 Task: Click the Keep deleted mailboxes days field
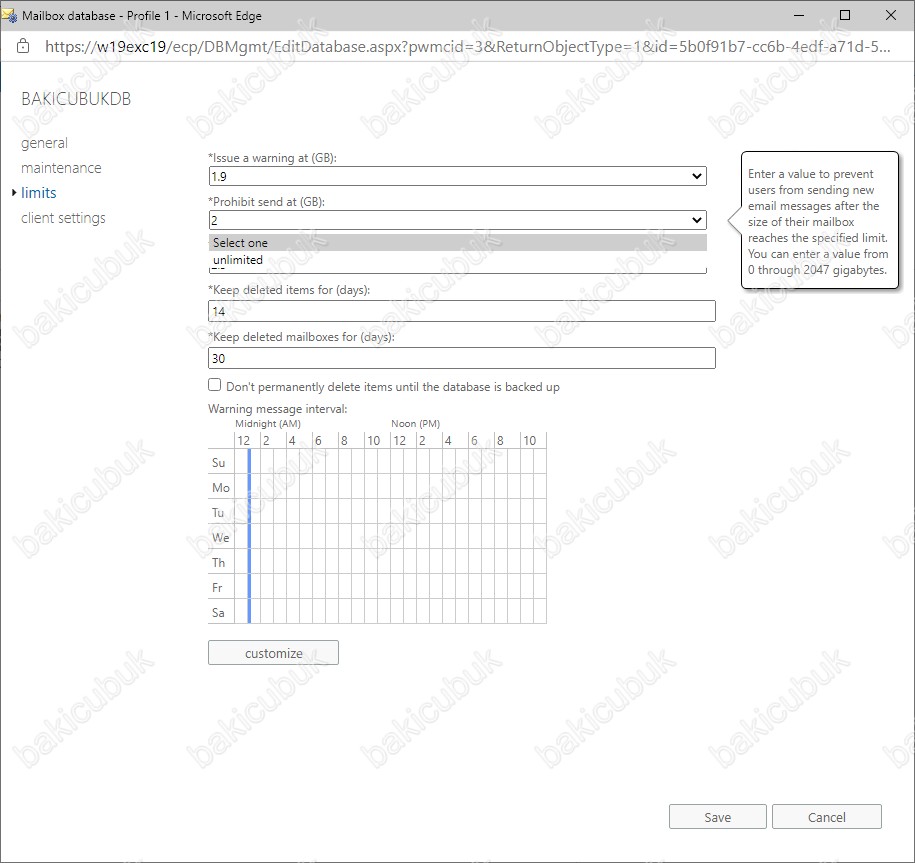click(x=462, y=358)
